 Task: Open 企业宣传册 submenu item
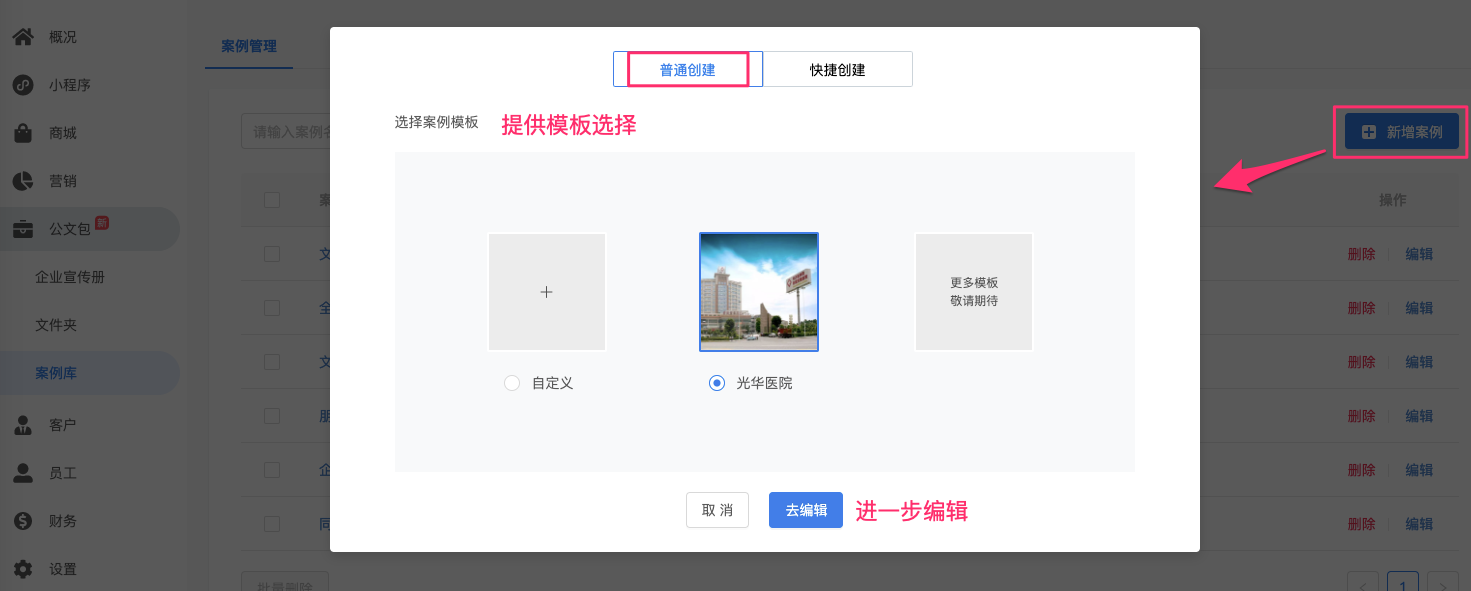pyautogui.click(x=70, y=277)
